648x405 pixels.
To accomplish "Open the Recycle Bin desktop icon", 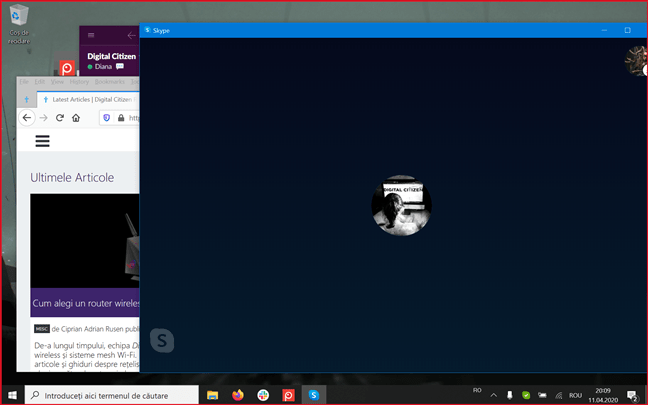I will tap(19, 24).
